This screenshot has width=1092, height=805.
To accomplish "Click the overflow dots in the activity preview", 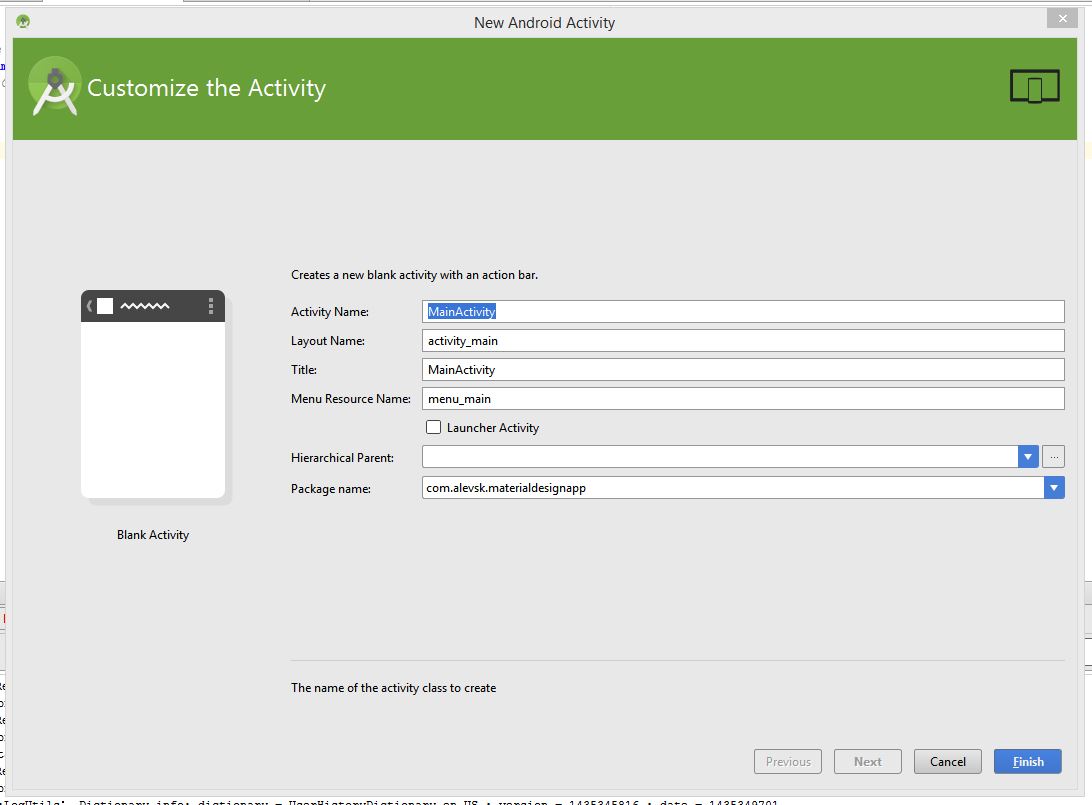I will pos(210,307).
